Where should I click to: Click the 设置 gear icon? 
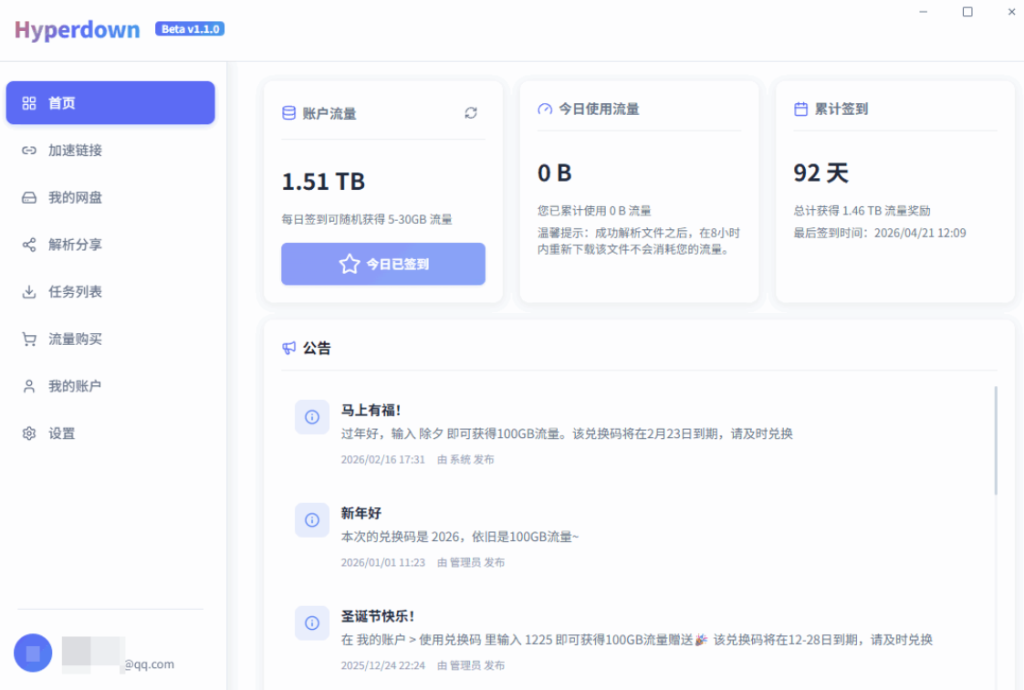click(29, 433)
